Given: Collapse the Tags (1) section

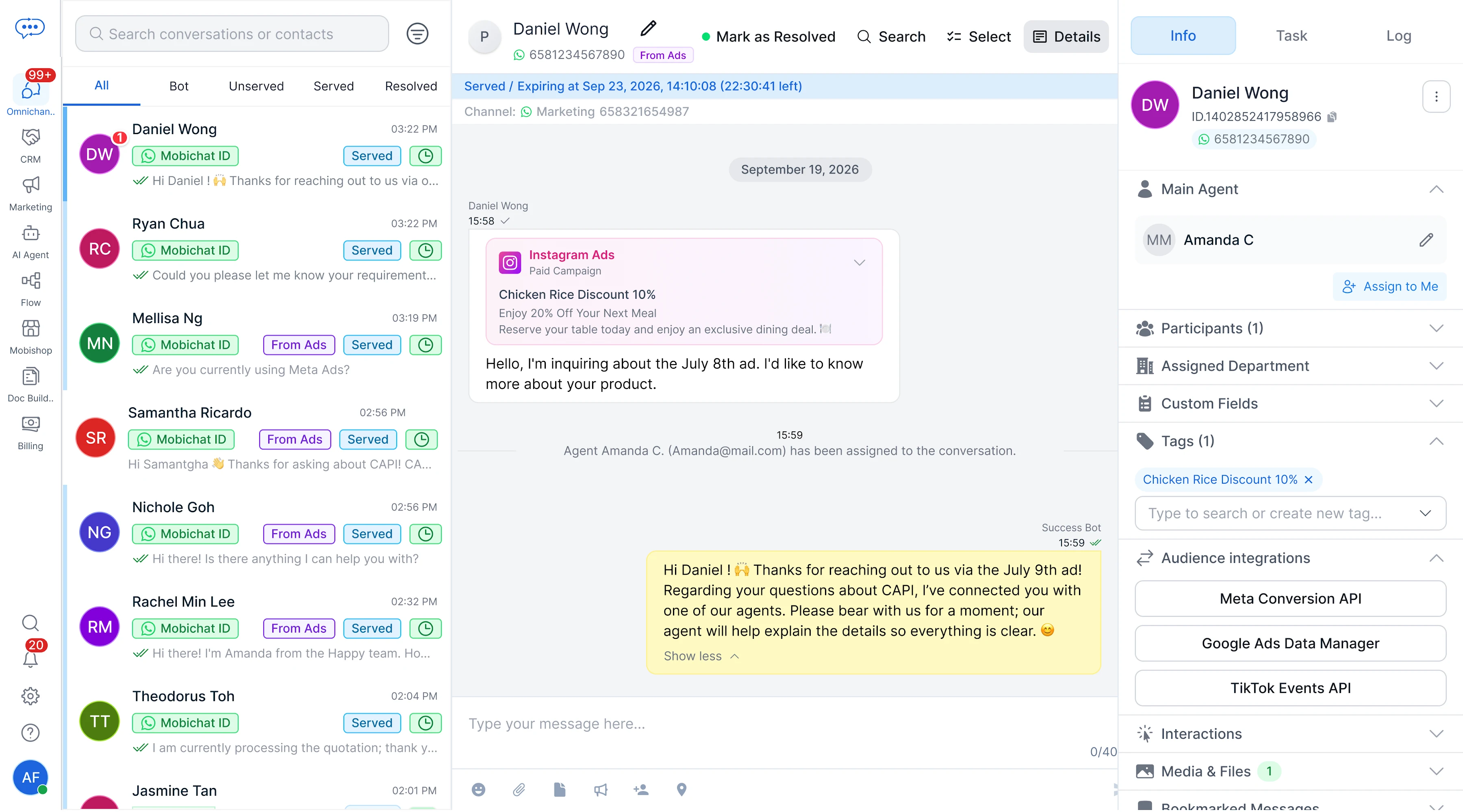Looking at the screenshot, I should pos(1436,441).
